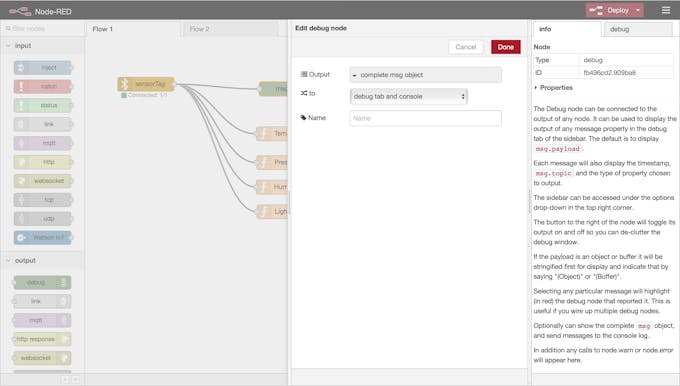The width and height of the screenshot is (680, 386).
Task: Select the status node in palette
Action: coord(42,105)
